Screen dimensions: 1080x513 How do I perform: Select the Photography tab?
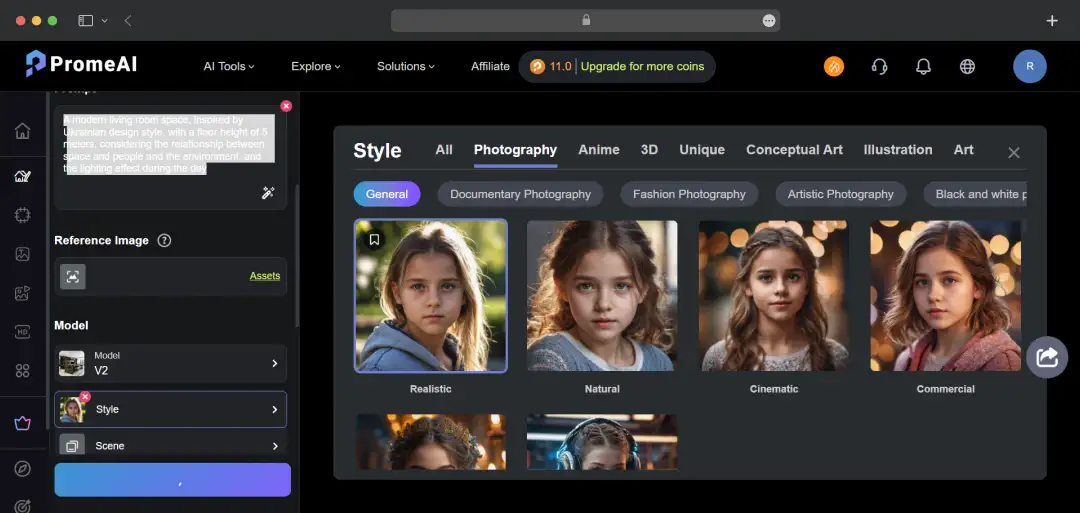pyautogui.click(x=515, y=149)
